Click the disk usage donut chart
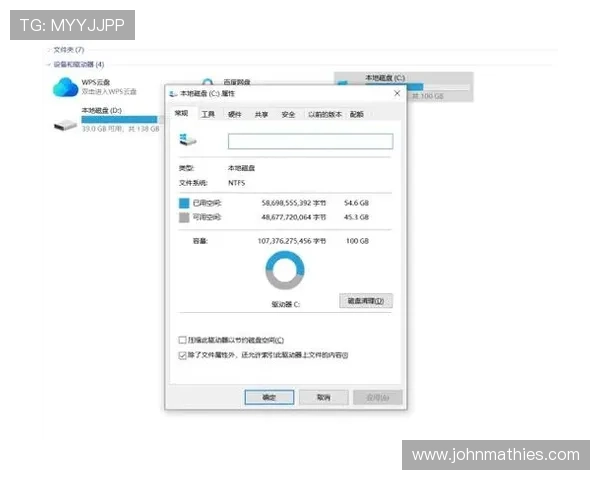This screenshot has height=480, width=600. coord(285,270)
